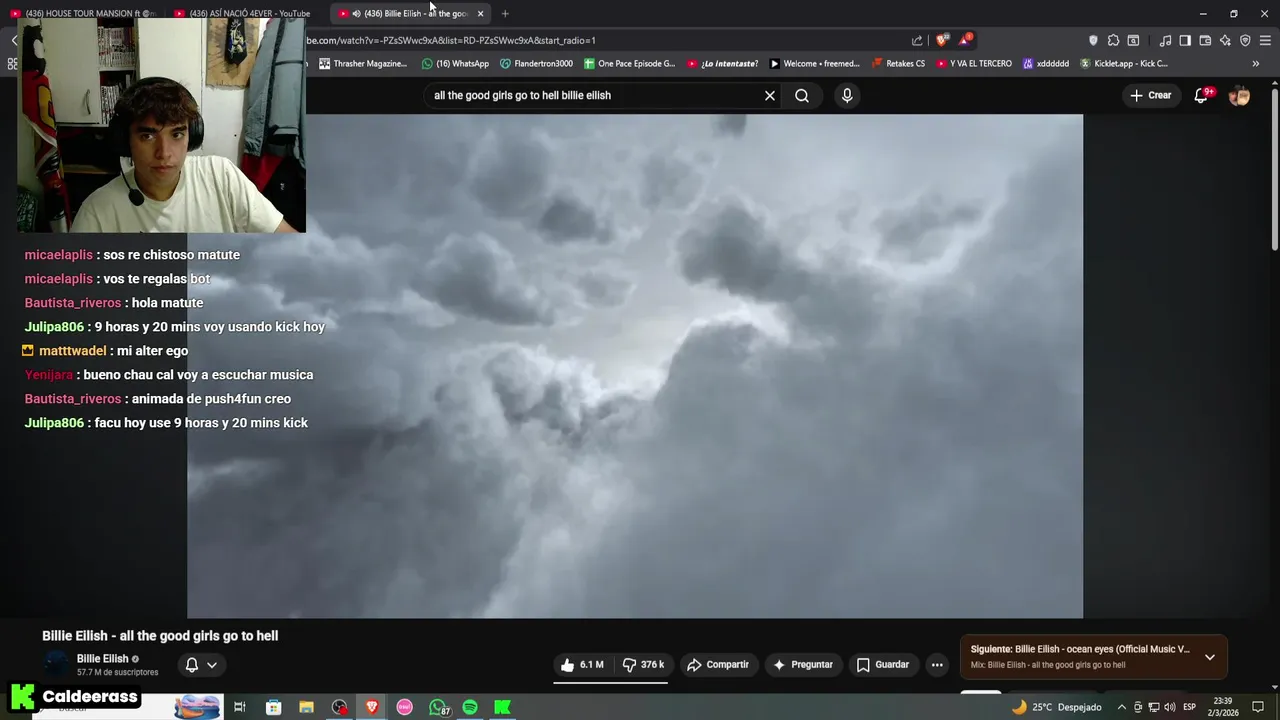Open the Brave Wallet icon
This screenshot has width=1280, height=720.
pos(1205,41)
